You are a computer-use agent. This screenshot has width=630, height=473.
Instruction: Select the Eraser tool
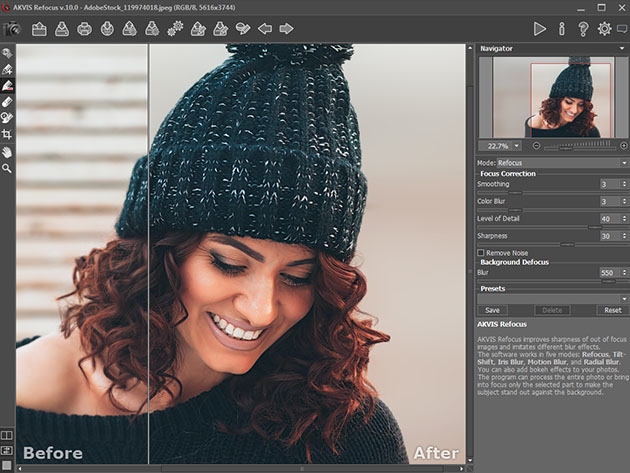7,101
